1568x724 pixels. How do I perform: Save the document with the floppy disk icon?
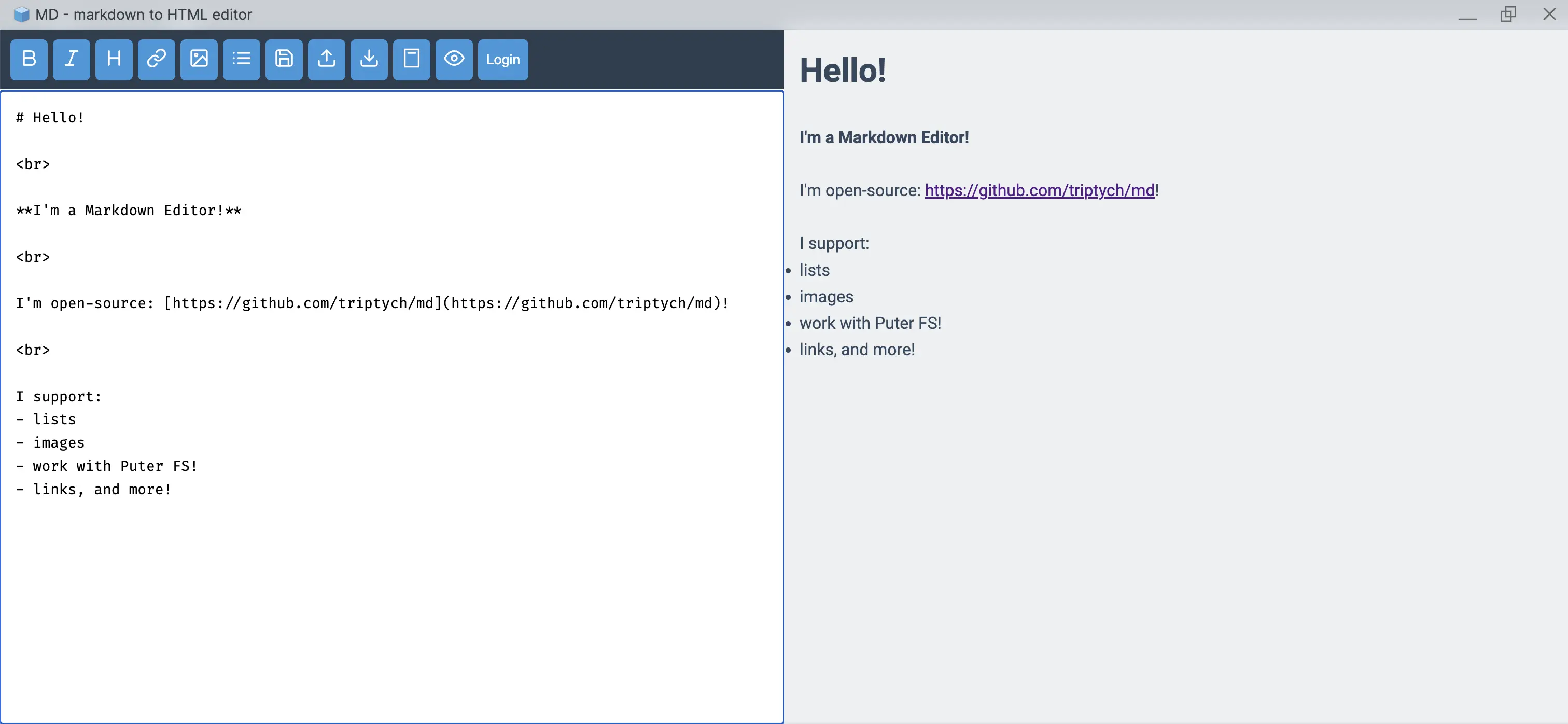point(284,59)
